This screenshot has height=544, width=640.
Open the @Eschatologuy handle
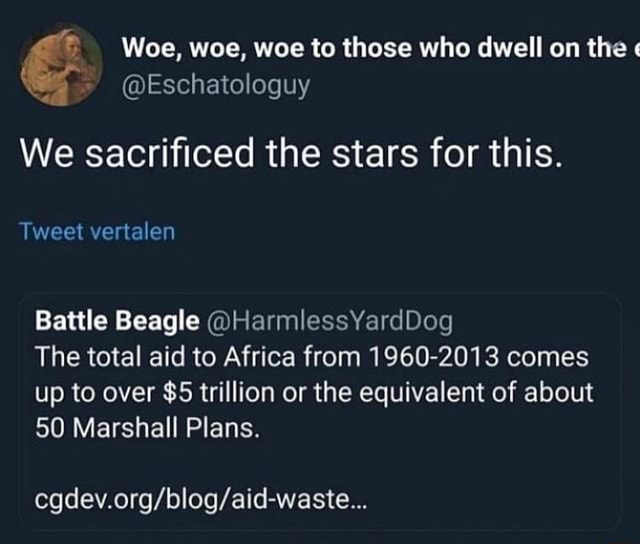[216, 86]
